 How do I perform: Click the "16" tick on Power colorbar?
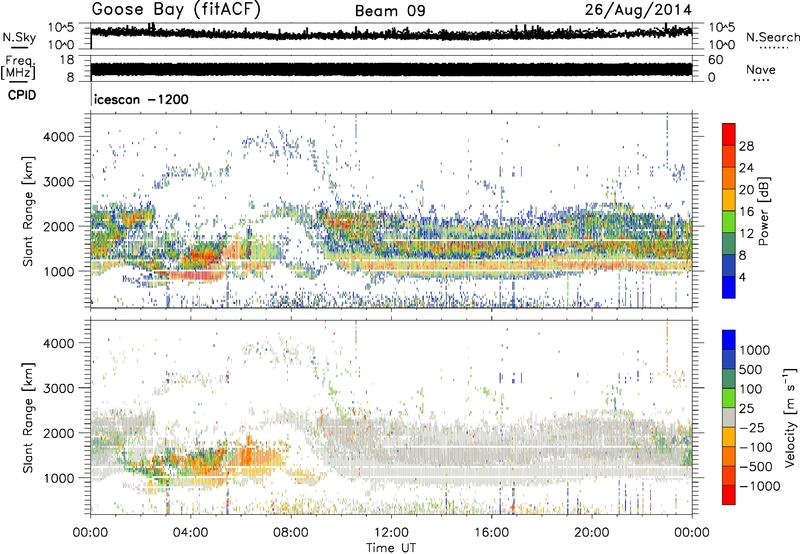pyautogui.click(x=746, y=211)
